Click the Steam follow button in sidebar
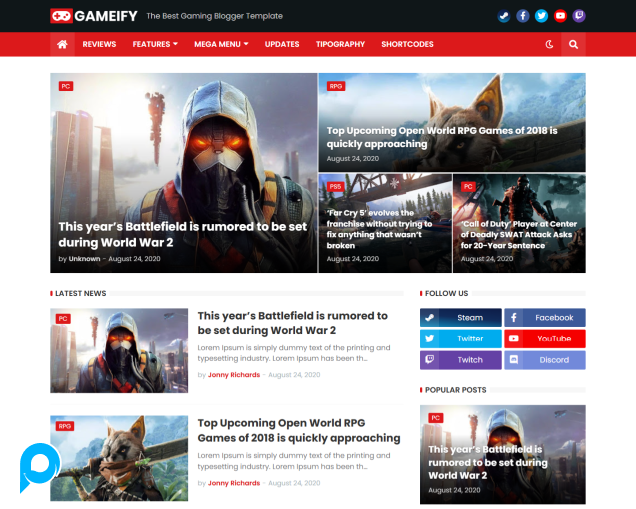636x509 pixels. 461,318
